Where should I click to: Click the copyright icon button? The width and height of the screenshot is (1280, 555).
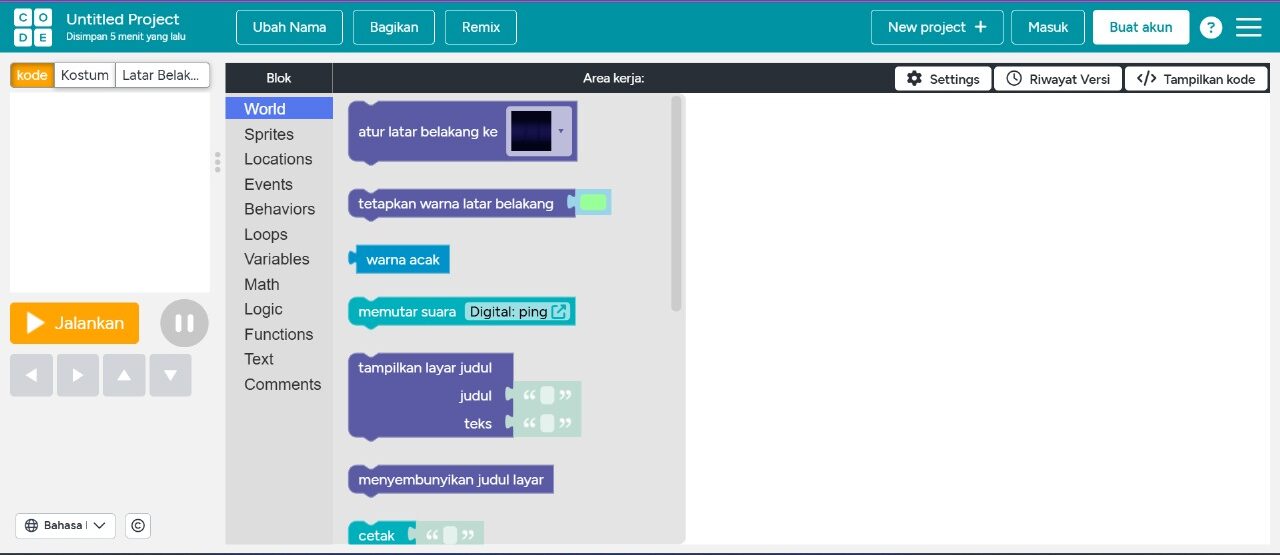click(138, 526)
